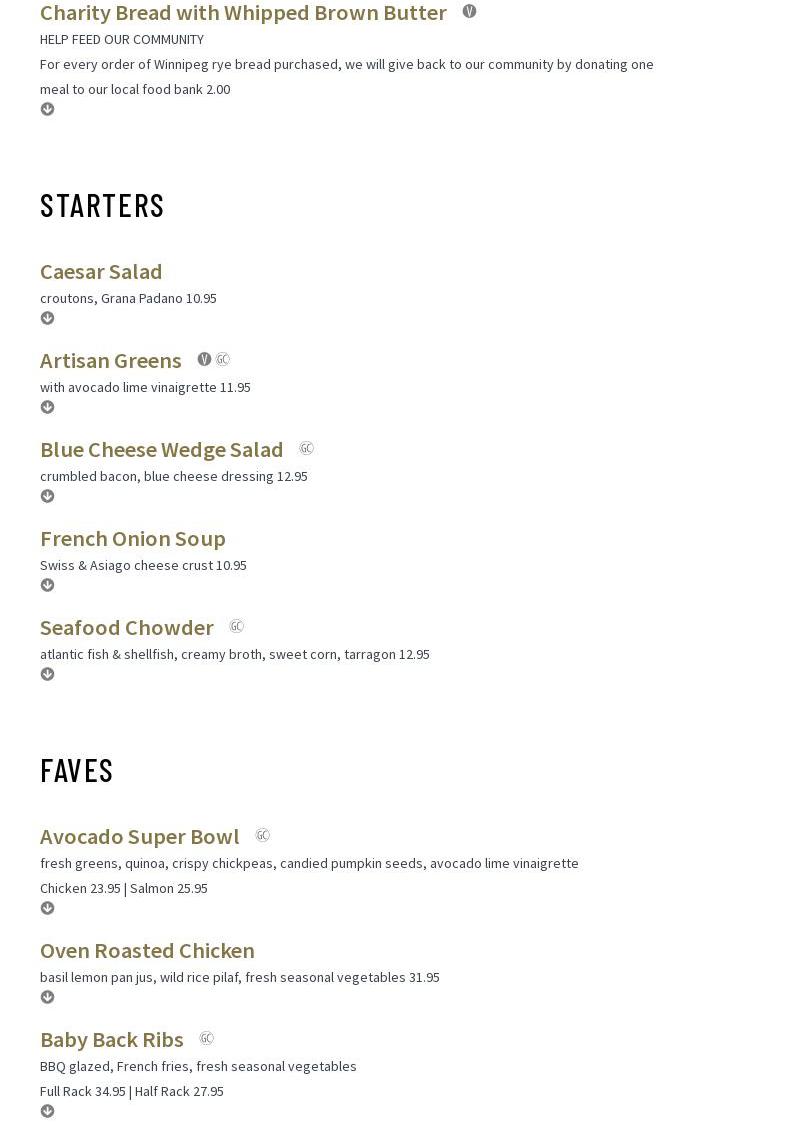Click the gluten-conscious icon next to Artisan Greens
Screen dimensions: 785x1143
223,359
